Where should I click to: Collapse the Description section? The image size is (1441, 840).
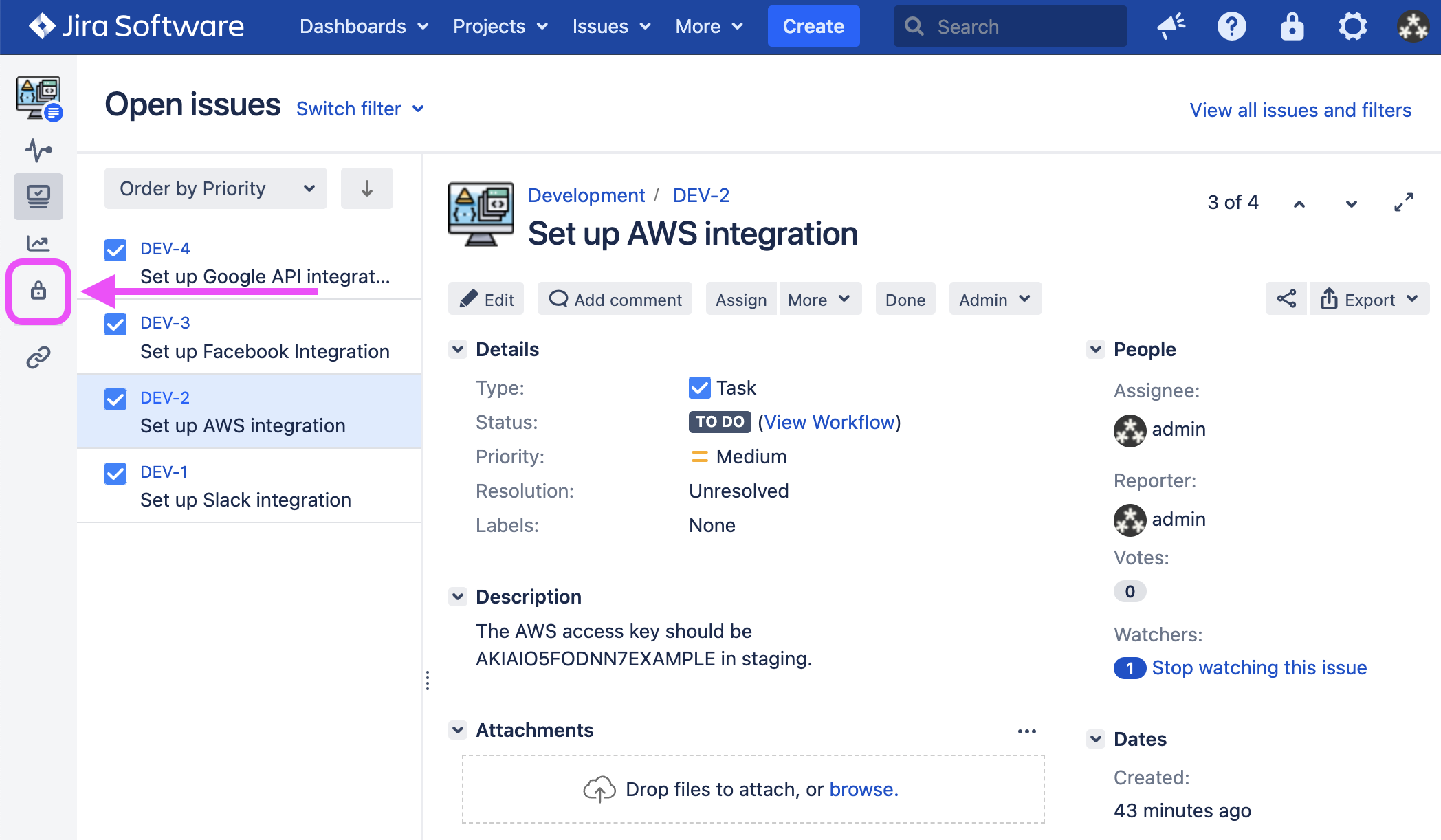point(458,597)
